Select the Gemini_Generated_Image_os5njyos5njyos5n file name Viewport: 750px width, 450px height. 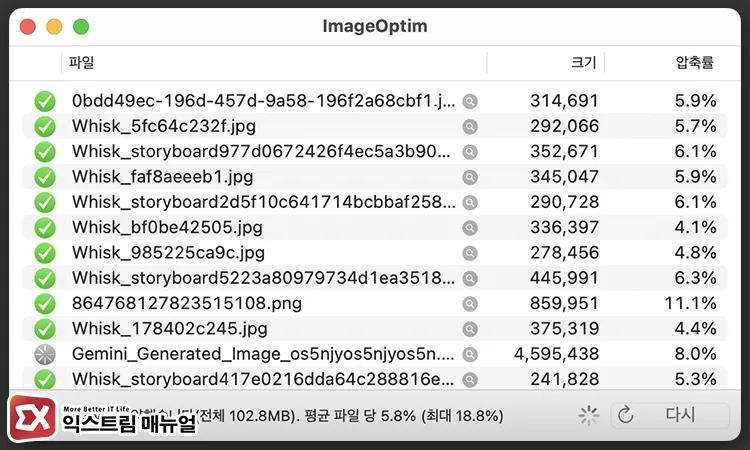tap(263, 354)
